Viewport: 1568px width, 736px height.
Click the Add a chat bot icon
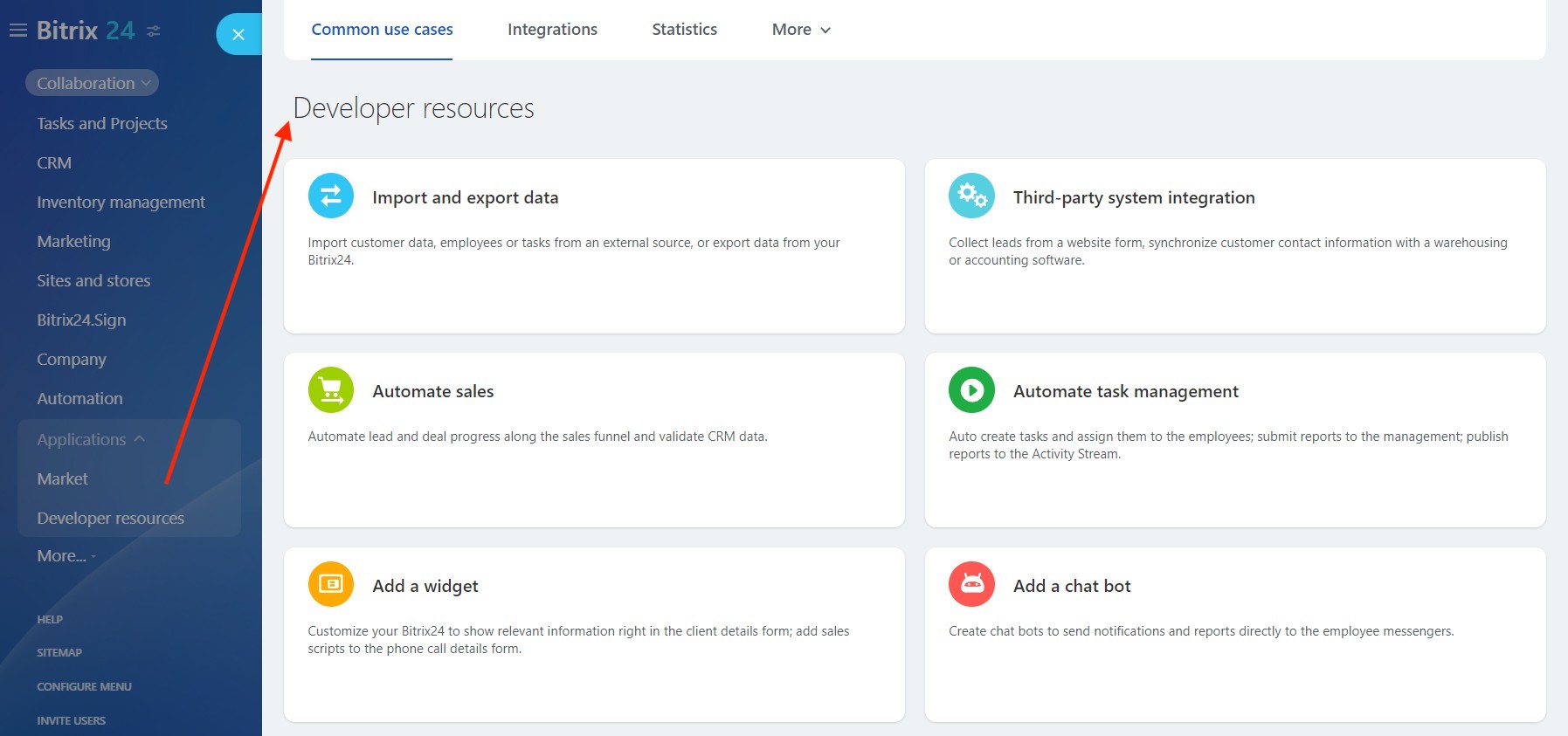[x=971, y=584]
